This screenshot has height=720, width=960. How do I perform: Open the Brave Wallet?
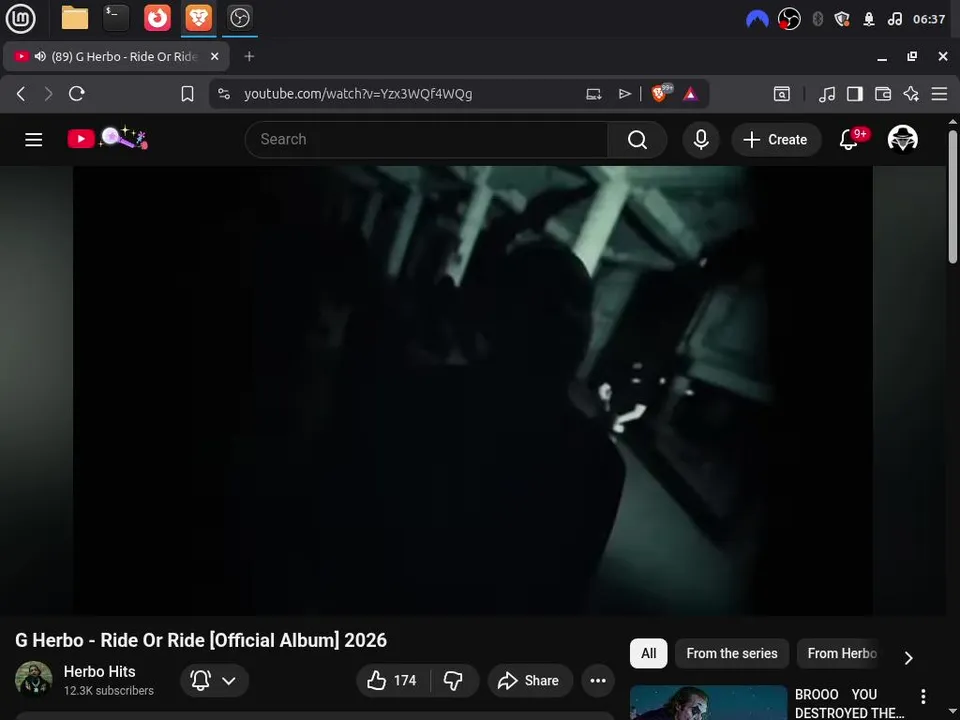click(883, 94)
